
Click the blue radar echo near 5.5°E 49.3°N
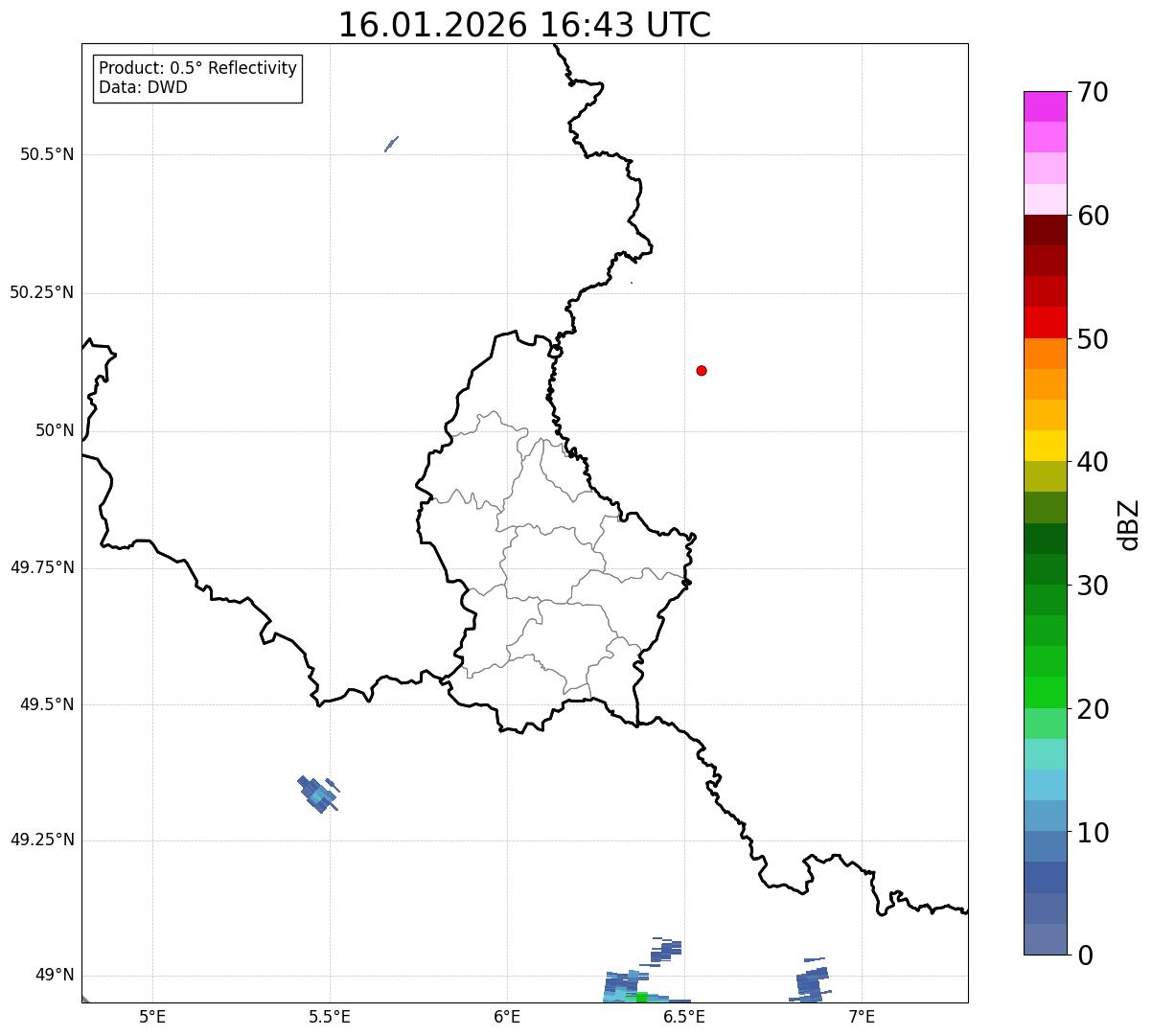[x=318, y=794]
